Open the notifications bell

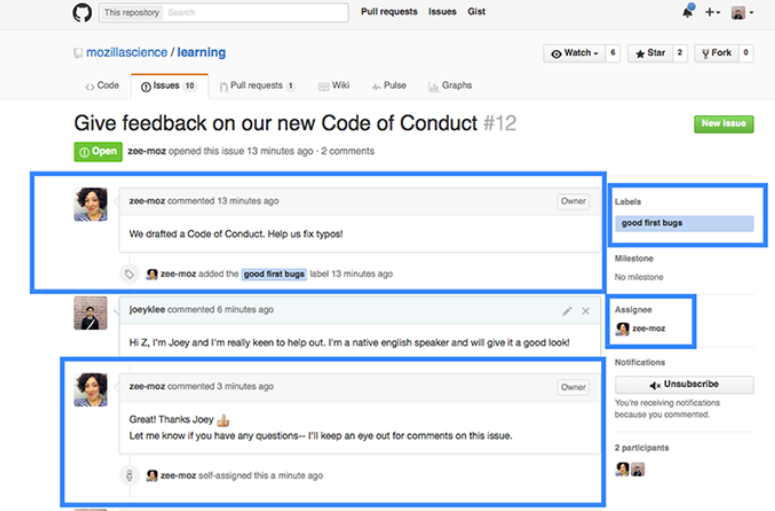[688, 12]
